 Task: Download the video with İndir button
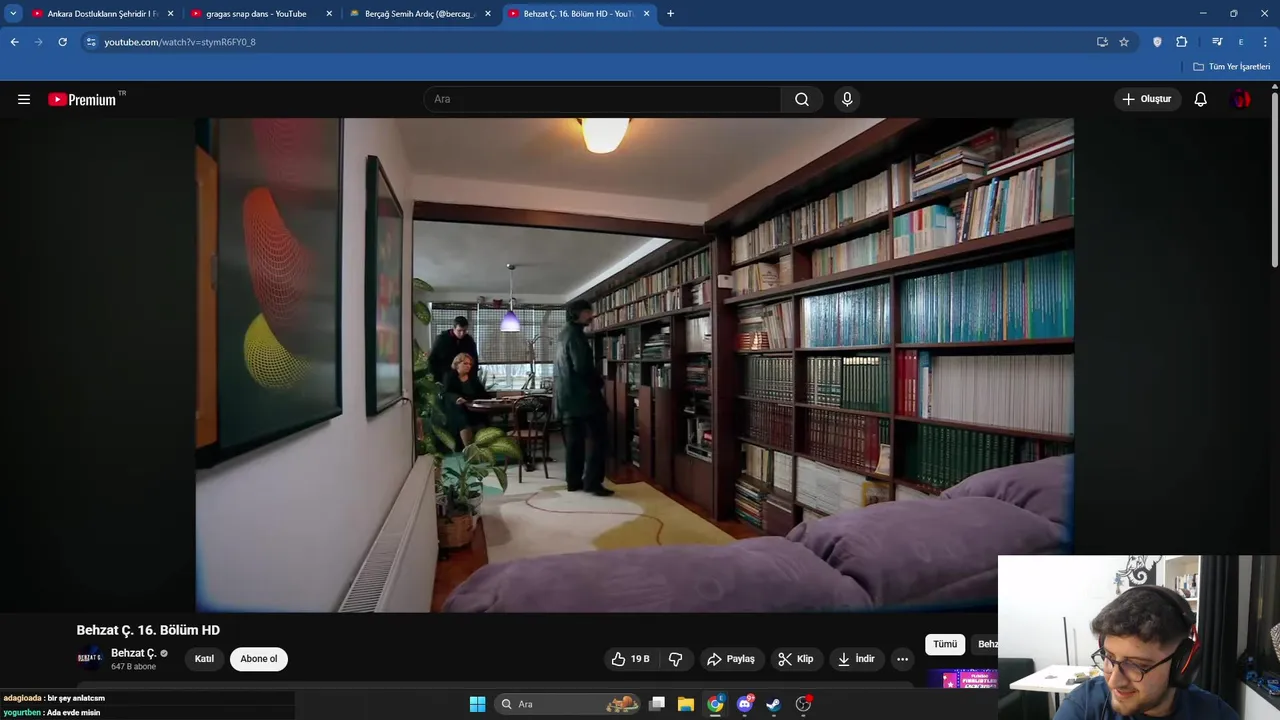coord(856,659)
